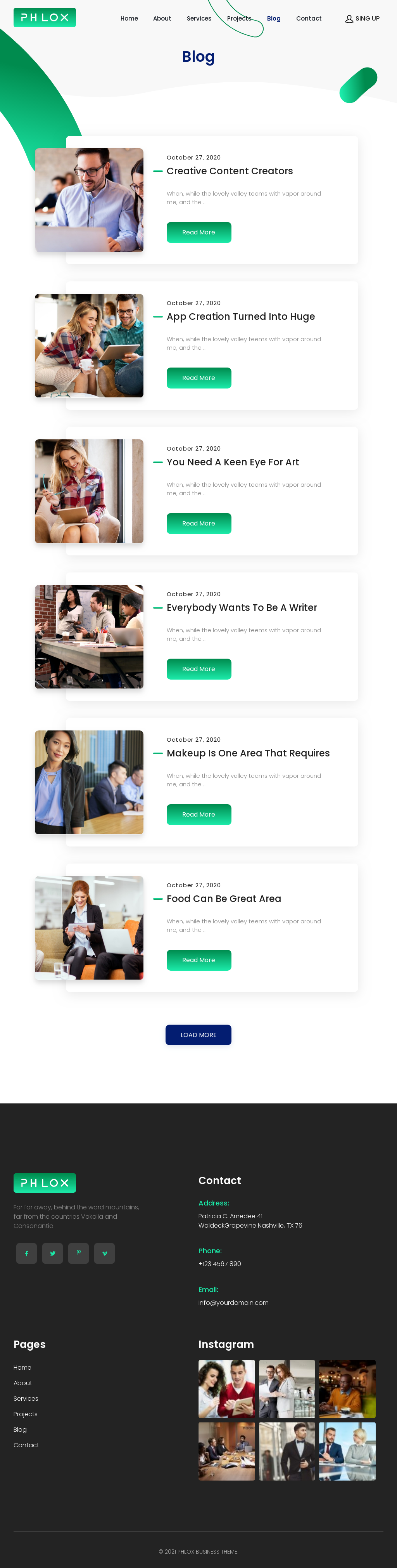Click the PHLOX logo in header
This screenshot has width=397, height=1568.
[45, 17]
